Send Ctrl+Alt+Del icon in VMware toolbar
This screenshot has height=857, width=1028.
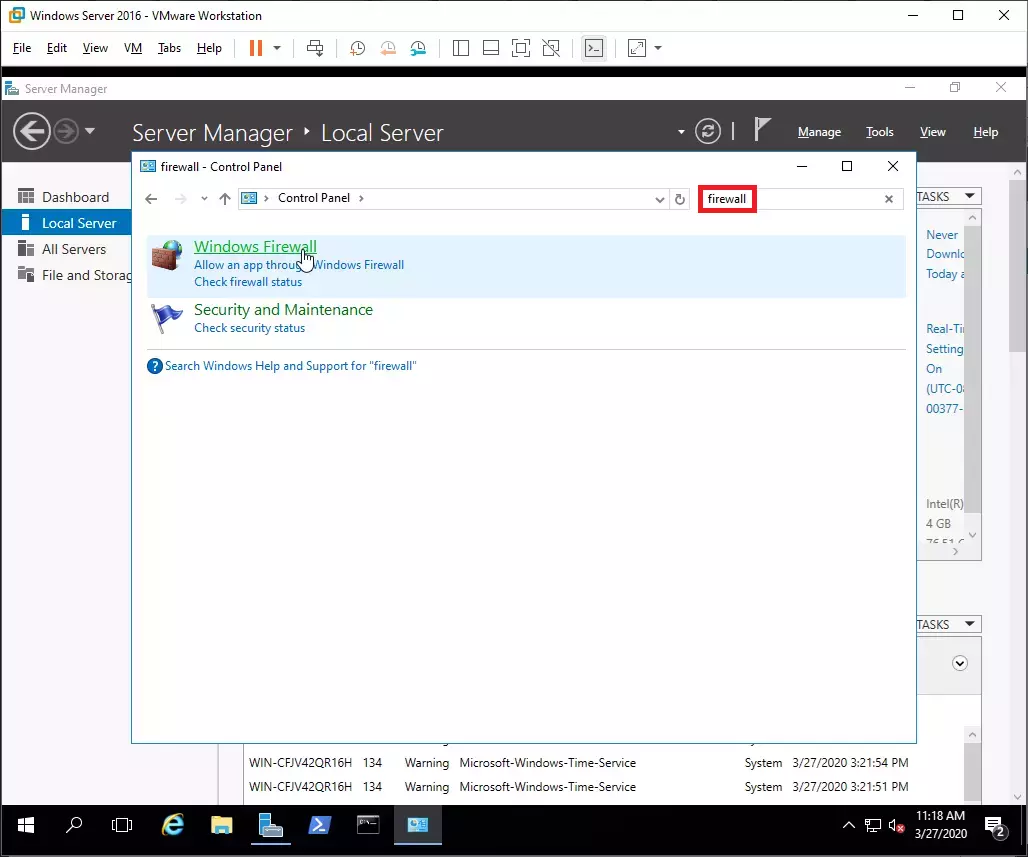(x=315, y=48)
